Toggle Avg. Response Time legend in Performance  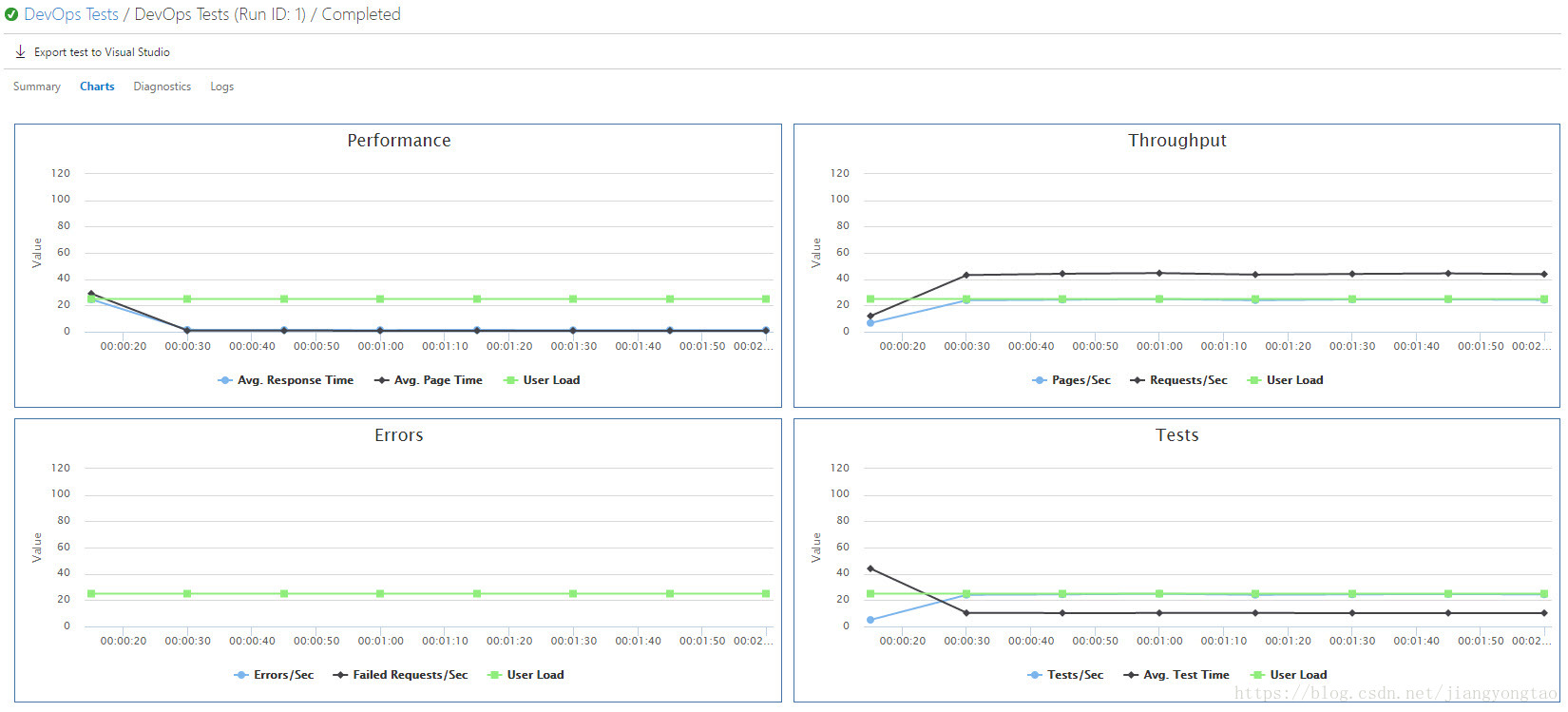click(x=285, y=380)
